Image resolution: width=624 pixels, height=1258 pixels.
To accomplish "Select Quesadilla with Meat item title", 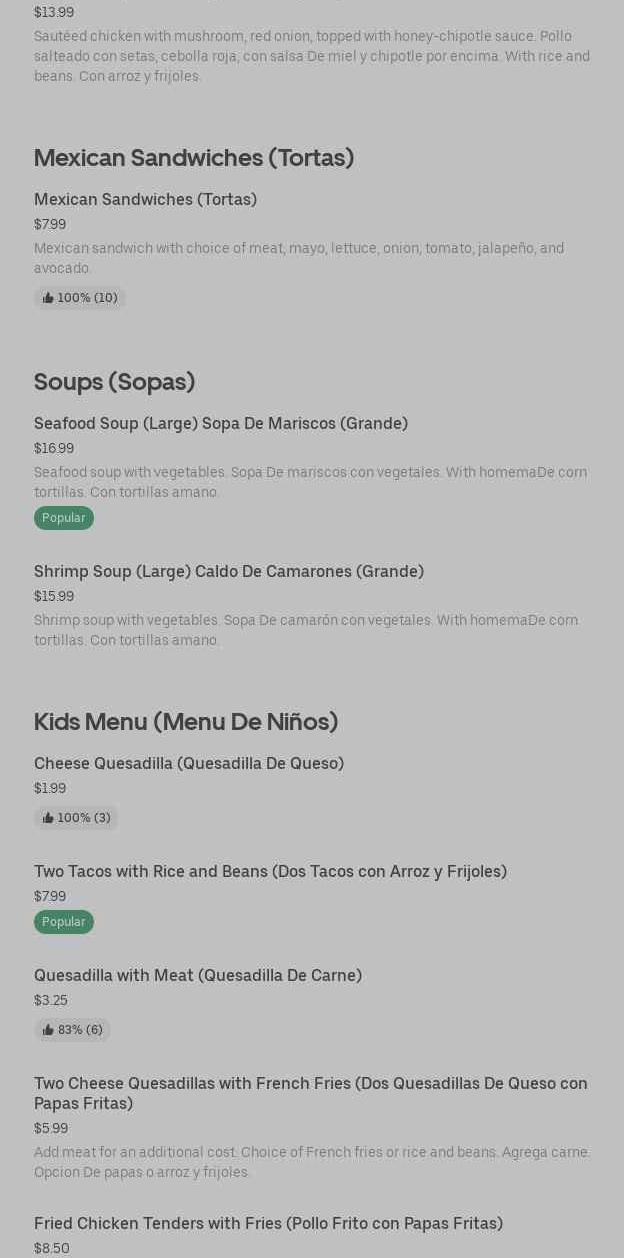I will (x=198, y=976).
